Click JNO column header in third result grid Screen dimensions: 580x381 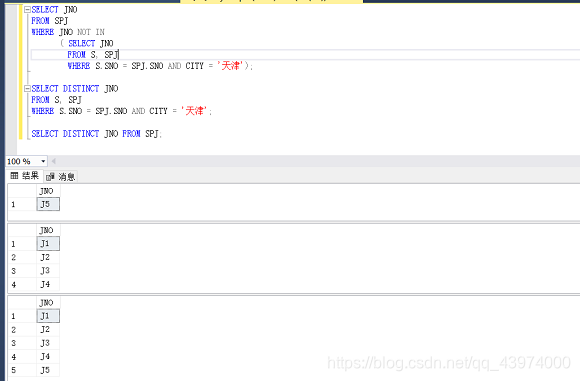click(48, 303)
